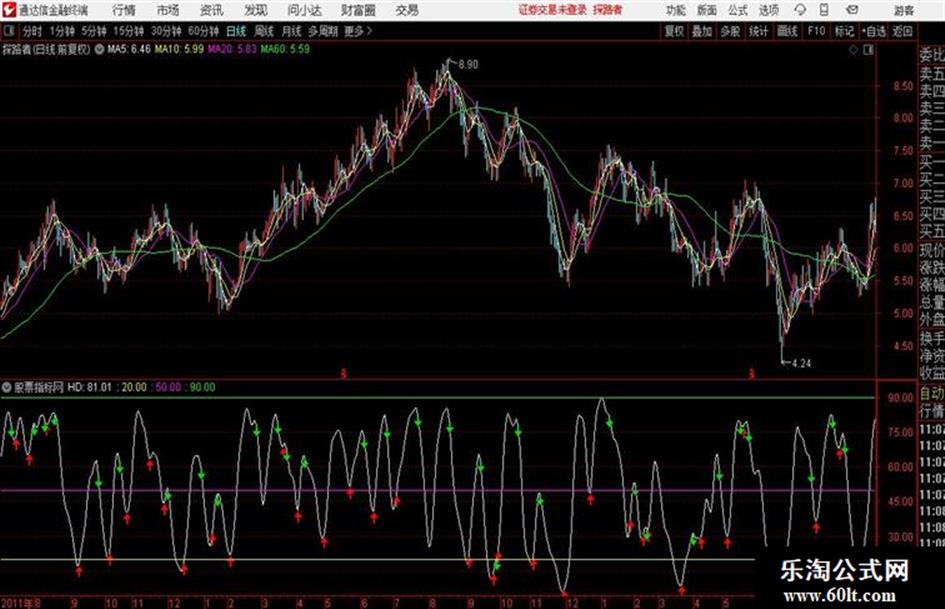The width and height of the screenshot is (945, 609).
Task: Click the 多股 multi-stock toolbar button
Action: [730, 31]
